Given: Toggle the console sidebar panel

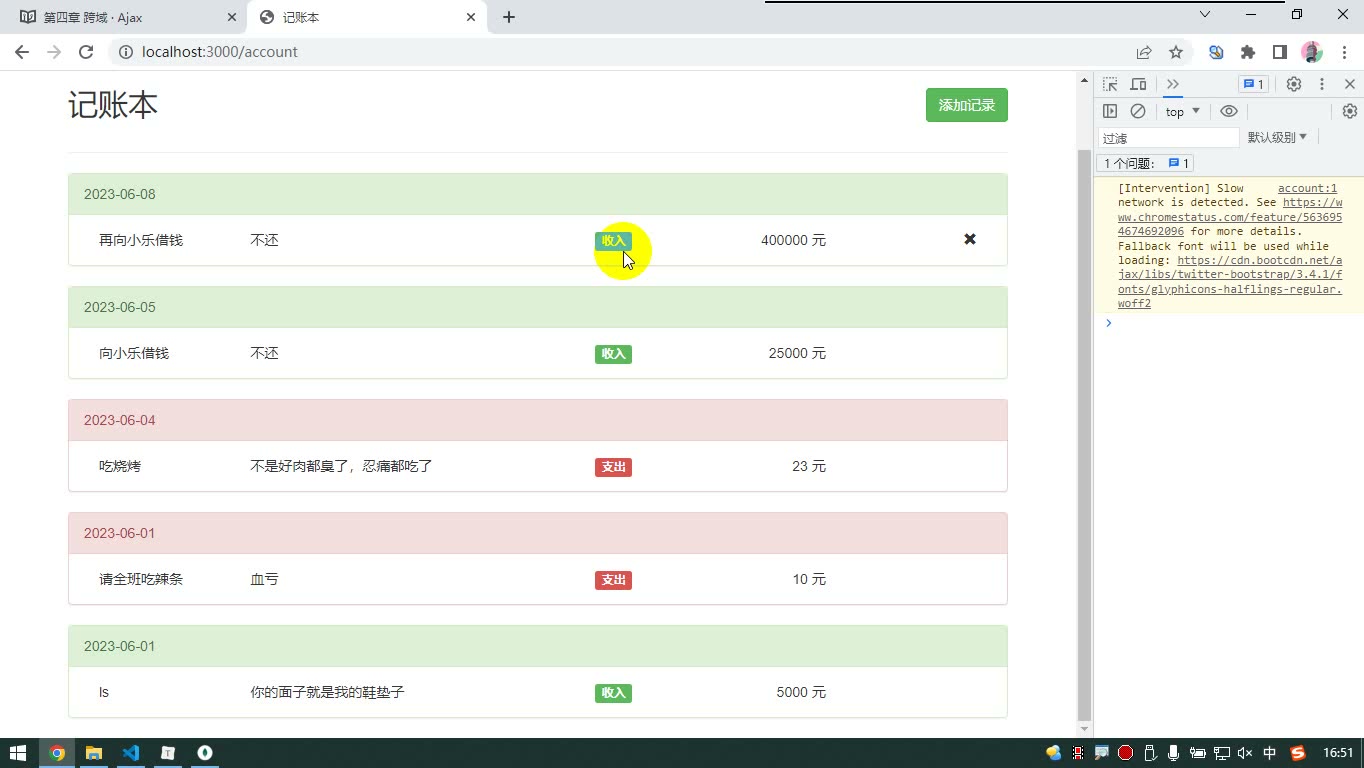Looking at the screenshot, I should [1110, 111].
